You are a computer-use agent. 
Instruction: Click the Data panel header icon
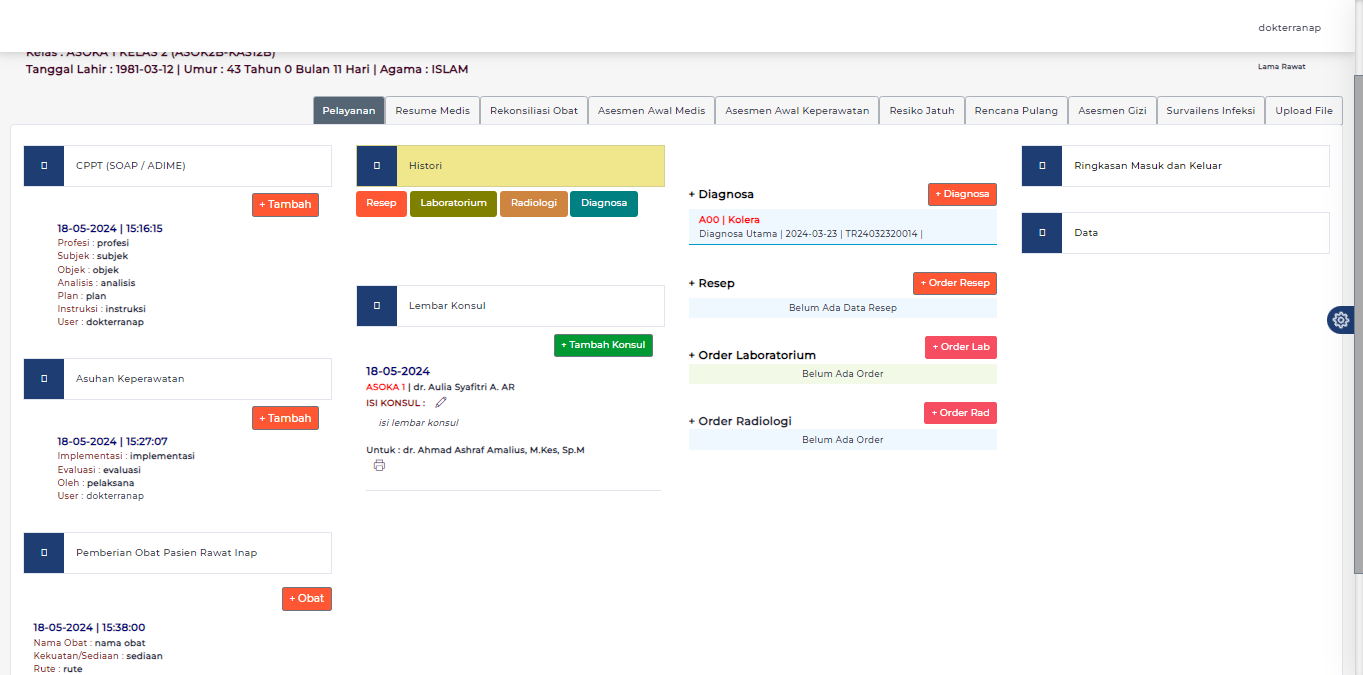click(x=1041, y=232)
